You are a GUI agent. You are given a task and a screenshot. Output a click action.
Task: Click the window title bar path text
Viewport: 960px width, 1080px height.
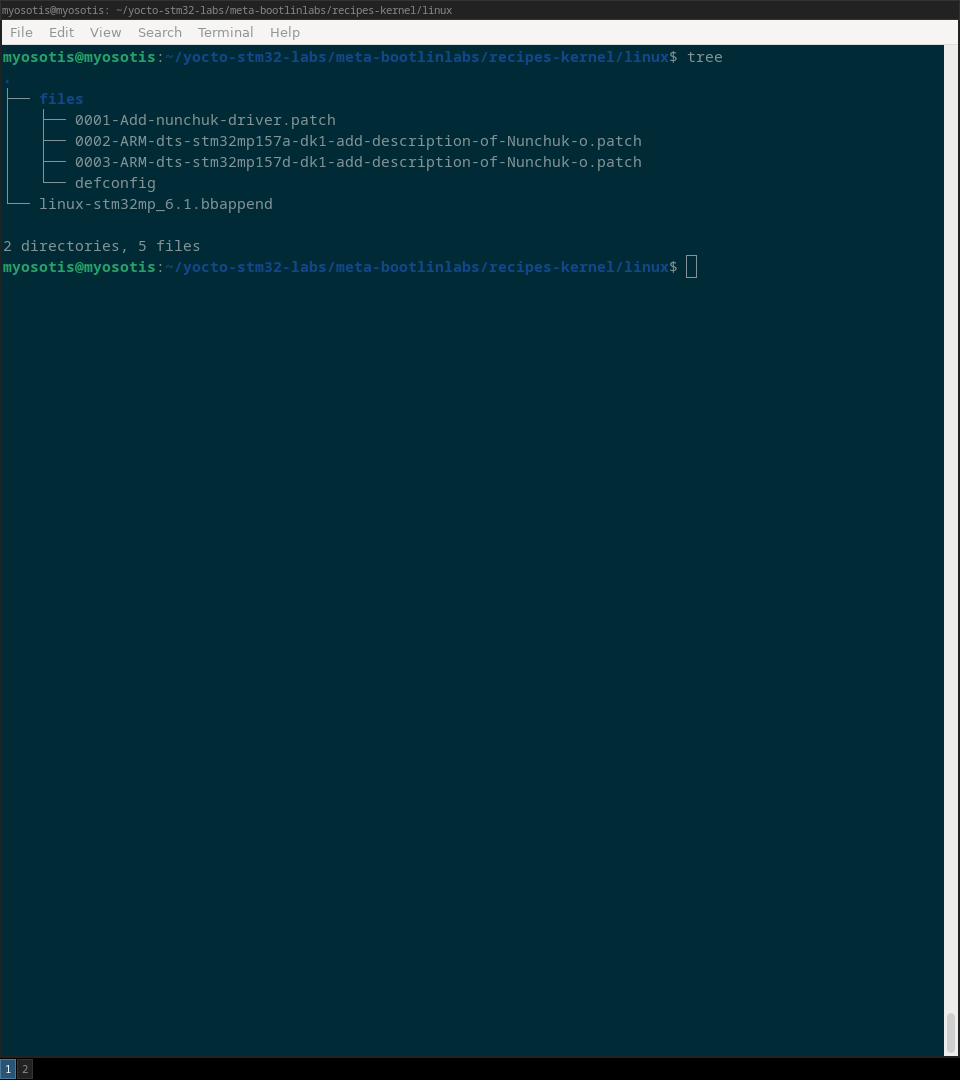227,10
